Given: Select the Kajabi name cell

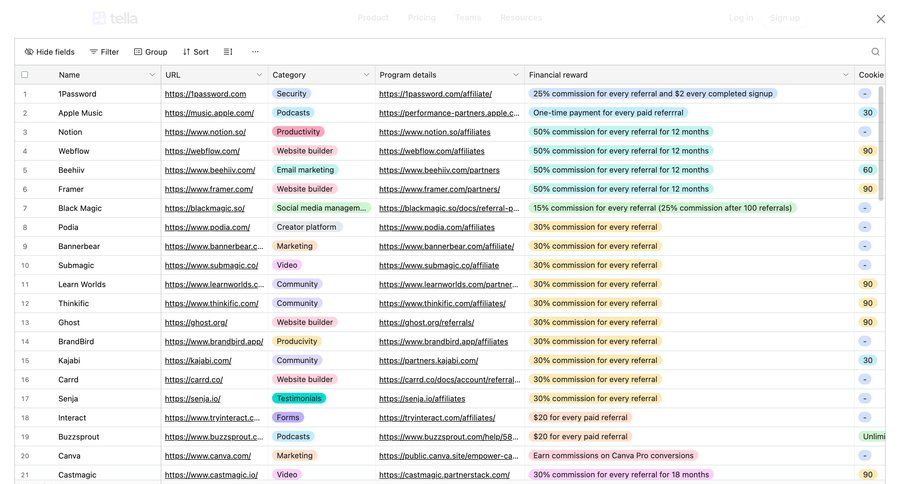Looking at the screenshot, I should pos(88,361).
